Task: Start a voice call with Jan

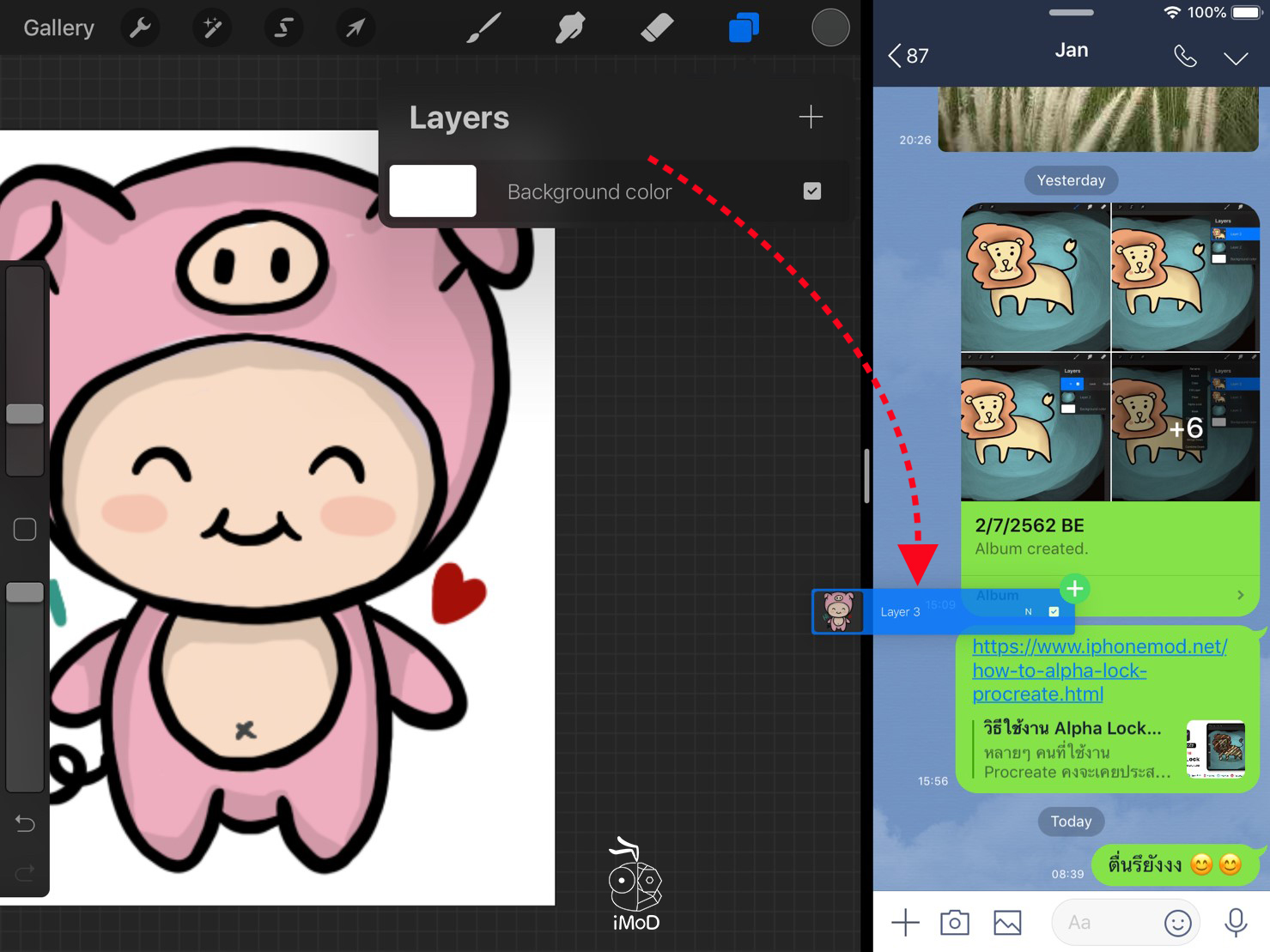Action: pos(1185,57)
